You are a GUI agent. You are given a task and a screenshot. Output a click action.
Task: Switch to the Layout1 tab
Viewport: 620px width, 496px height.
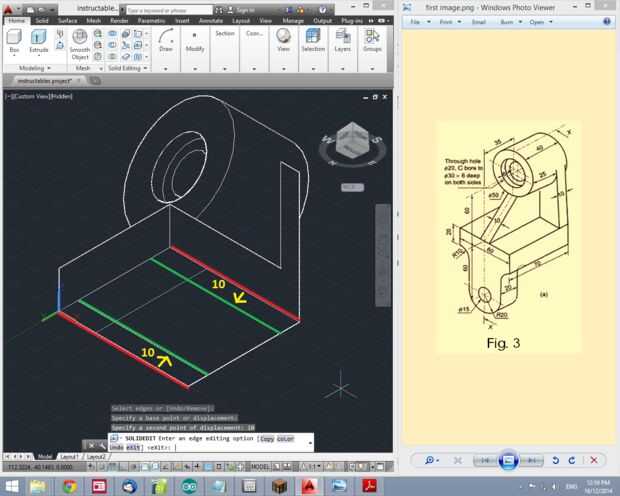click(68, 457)
